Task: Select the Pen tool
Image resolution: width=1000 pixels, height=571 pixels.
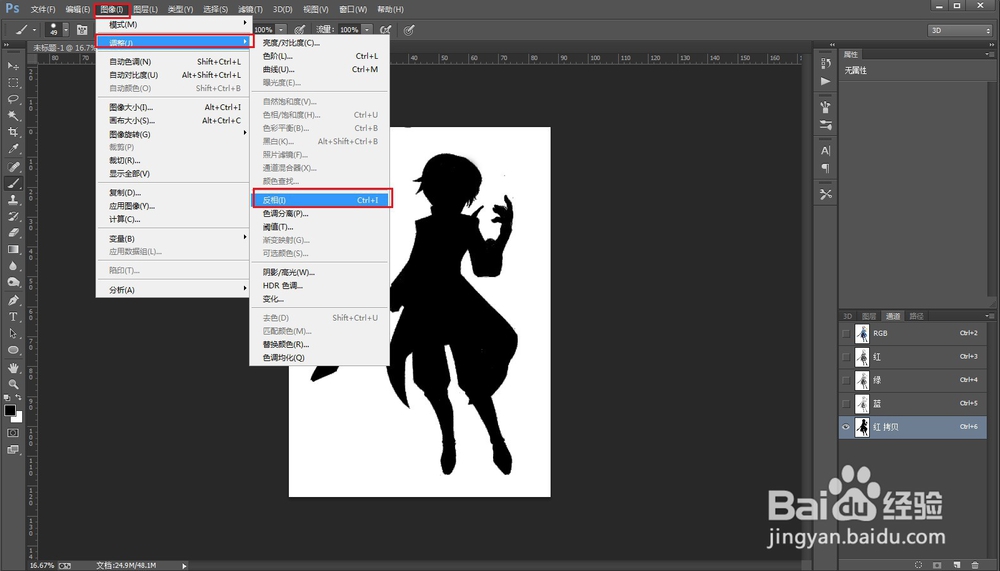Action: 13,300
